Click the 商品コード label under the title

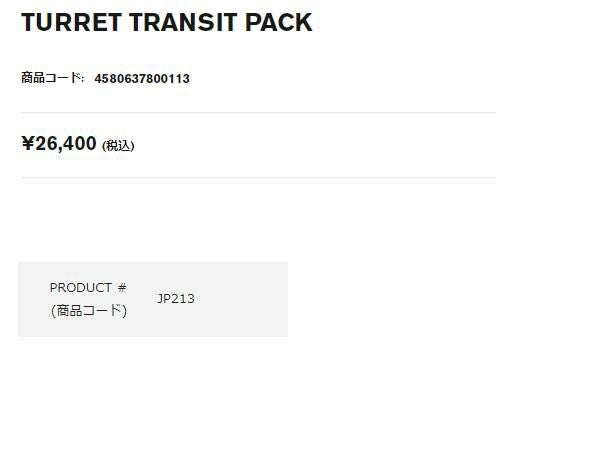(x=50, y=78)
